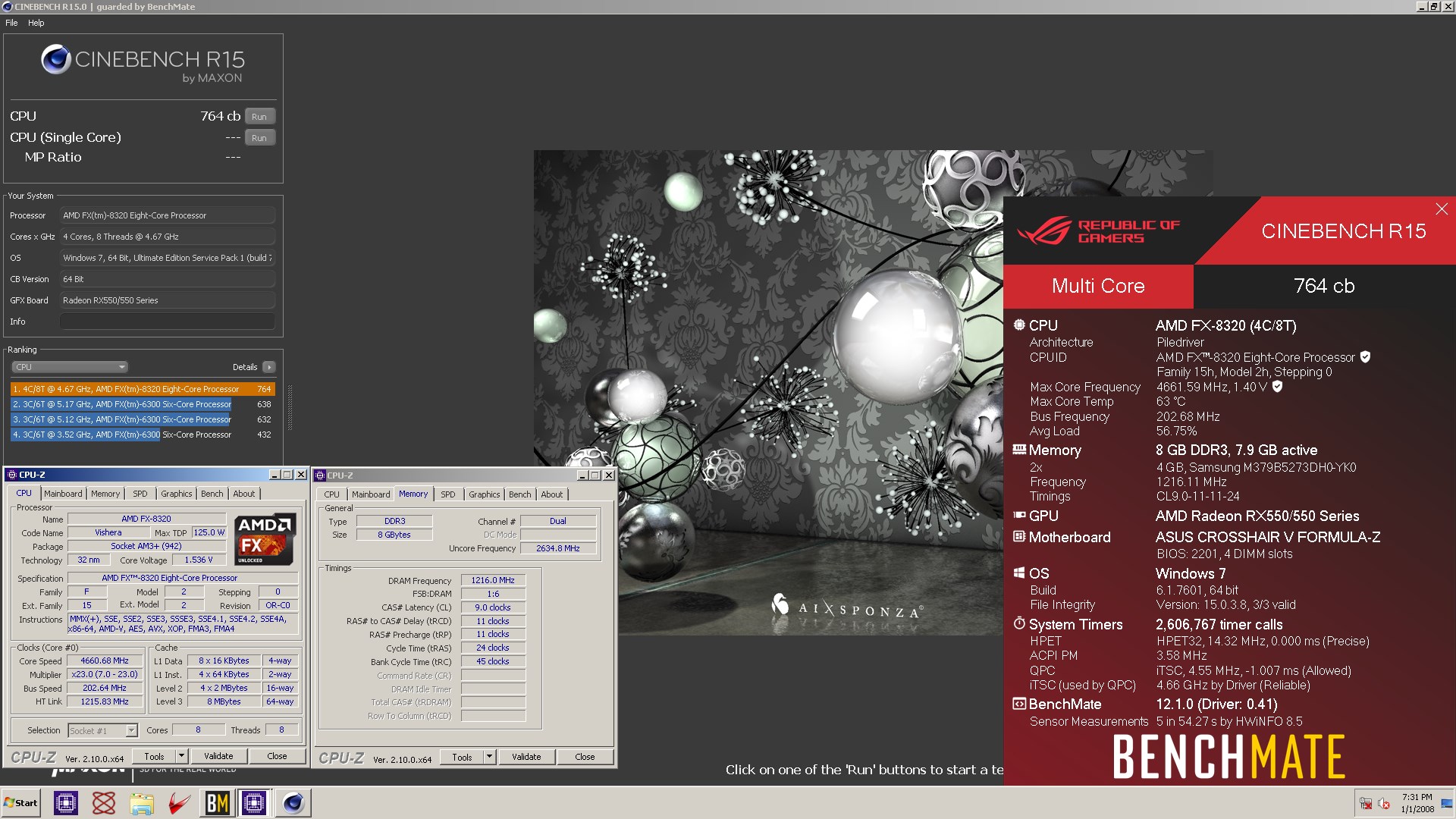Select ranking row 3C/6T @ 3.52 GHz FX-6300
1456x819 pixels.
pyautogui.click(x=143, y=435)
